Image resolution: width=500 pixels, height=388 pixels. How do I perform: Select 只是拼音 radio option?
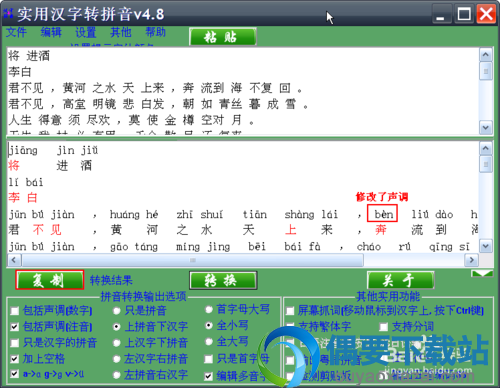coord(117,311)
